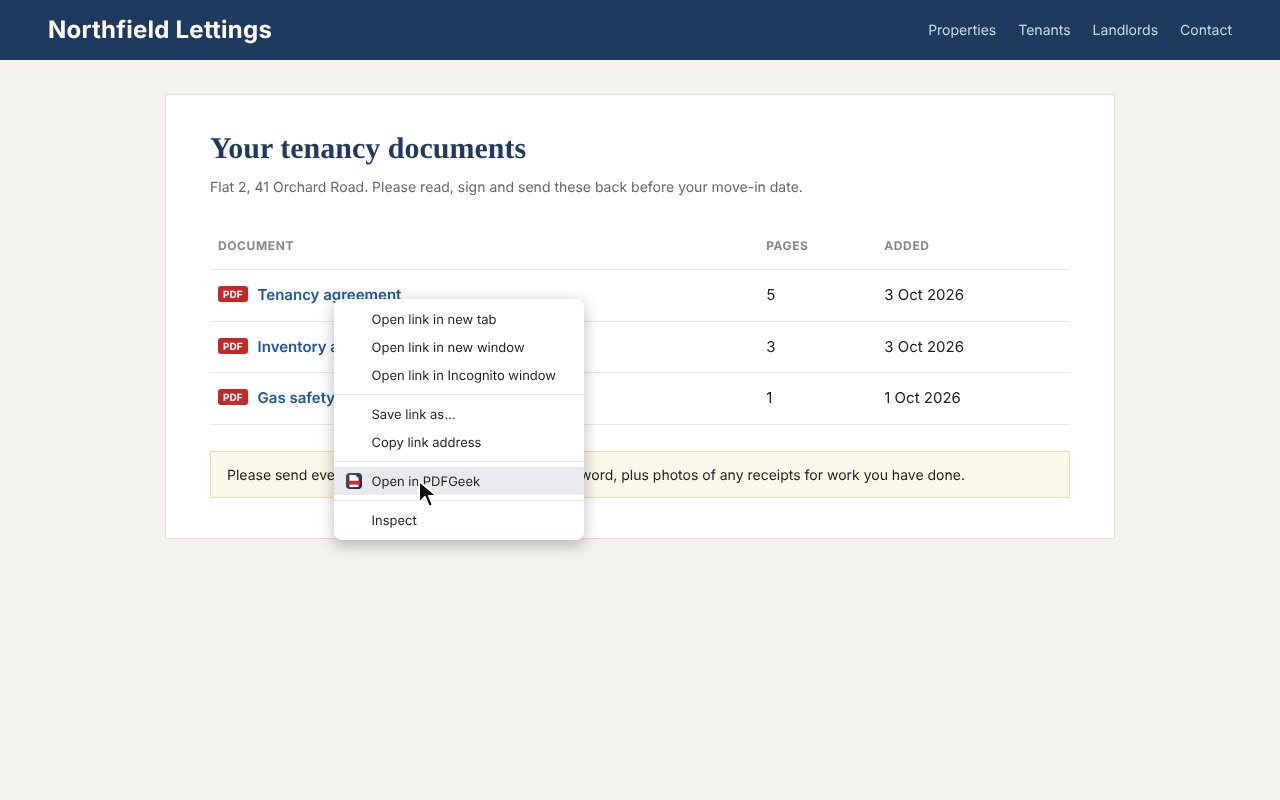Click the Document column header
Viewport: 1280px width, 800px height.
coord(256,246)
